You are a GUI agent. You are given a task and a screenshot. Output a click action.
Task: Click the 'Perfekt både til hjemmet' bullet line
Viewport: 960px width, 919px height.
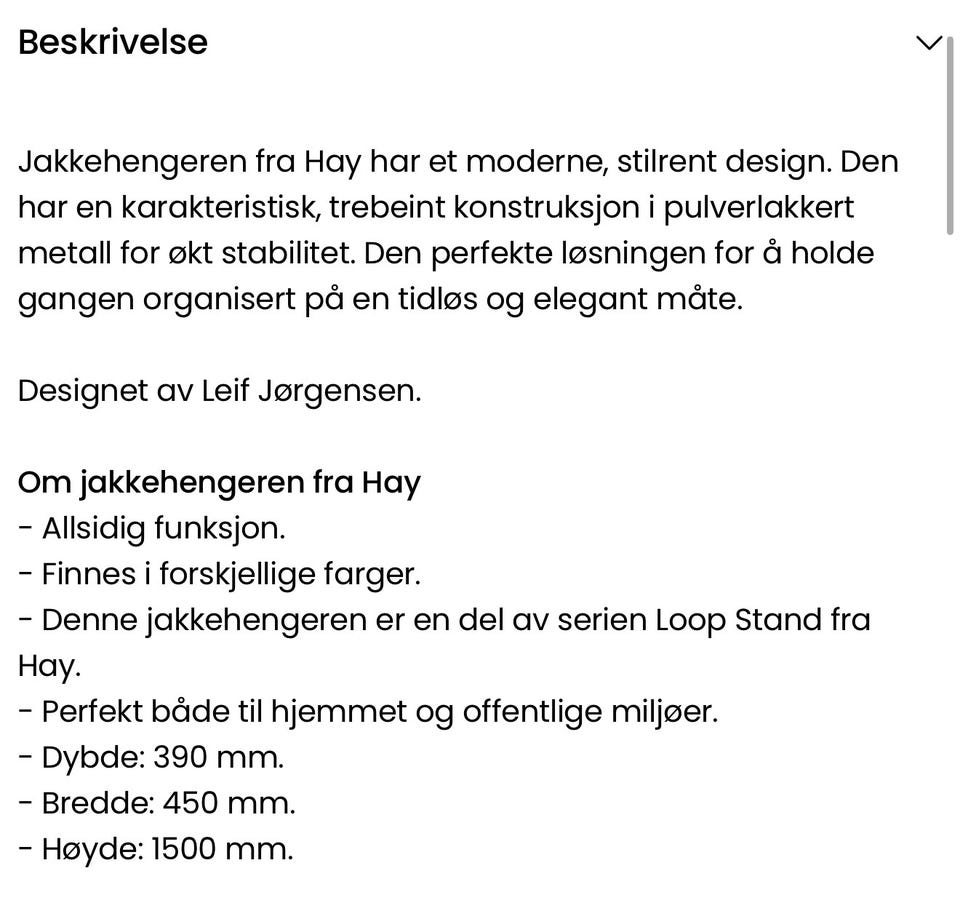tap(368, 711)
